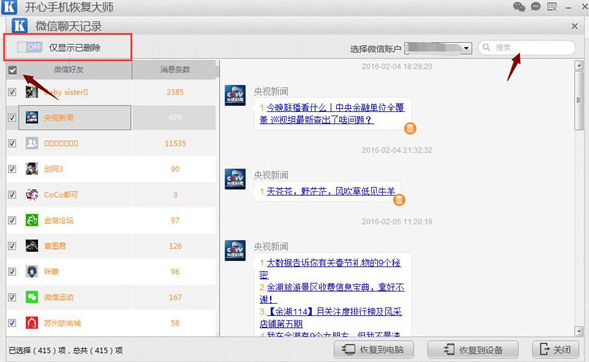Screen dimensions: 589x362
Task: Click the 消息条数 column header
Action: point(175,69)
